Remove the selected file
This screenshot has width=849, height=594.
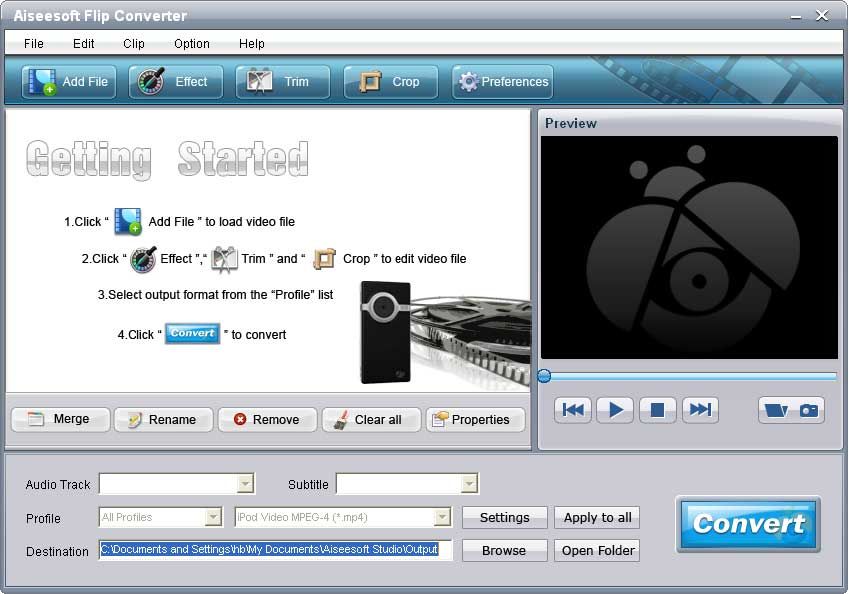pyautogui.click(x=267, y=420)
